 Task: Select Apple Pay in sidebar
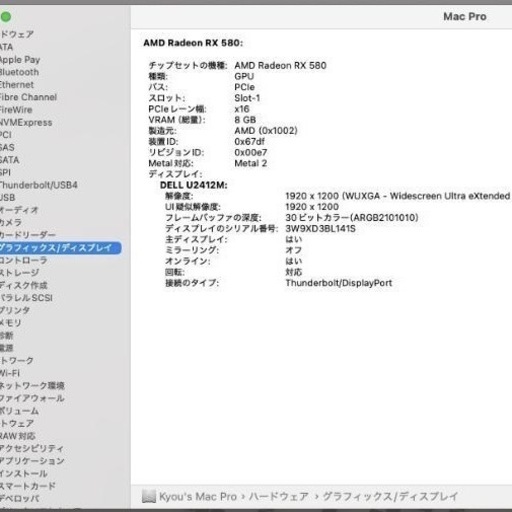coord(20,60)
